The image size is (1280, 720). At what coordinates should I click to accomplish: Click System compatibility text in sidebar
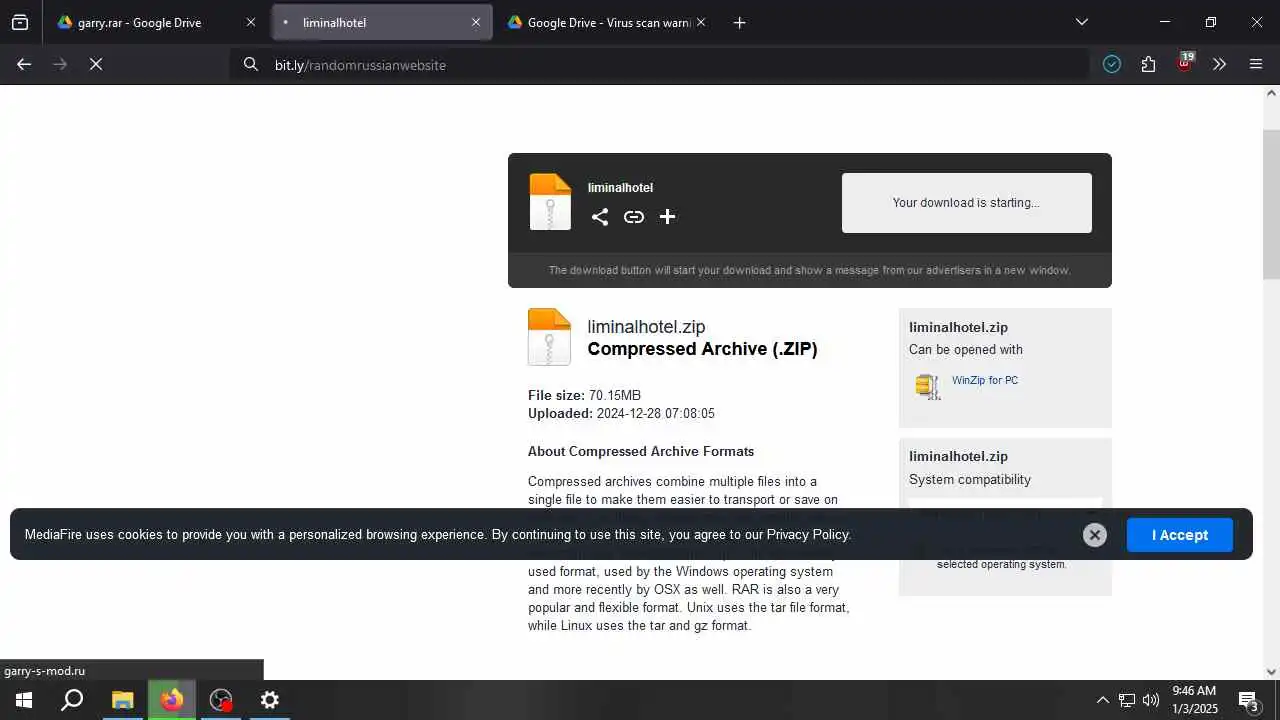pos(970,479)
